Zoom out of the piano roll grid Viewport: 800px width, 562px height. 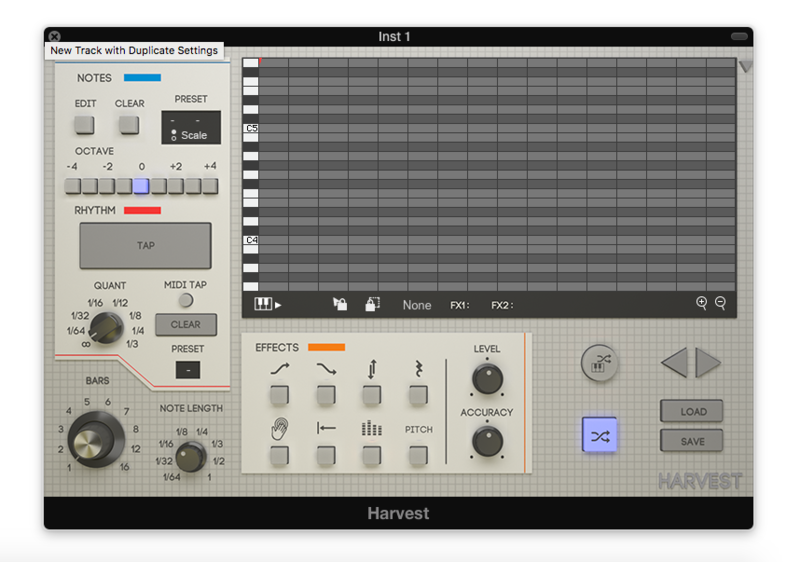click(x=720, y=303)
